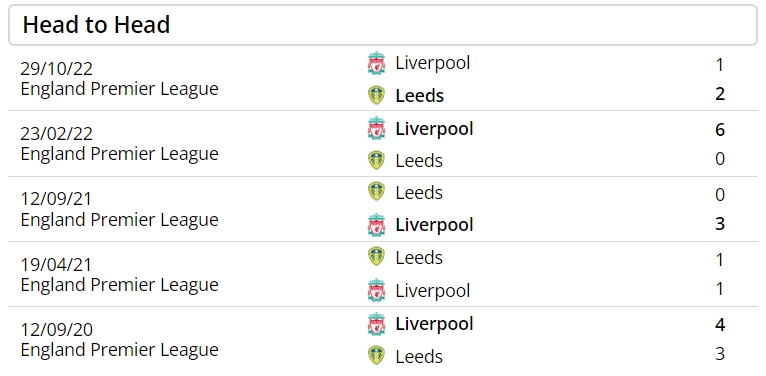The height and width of the screenshot is (376, 766).
Task: Click the Leeds crest in the 12/09/21 match
Action: point(376,191)
